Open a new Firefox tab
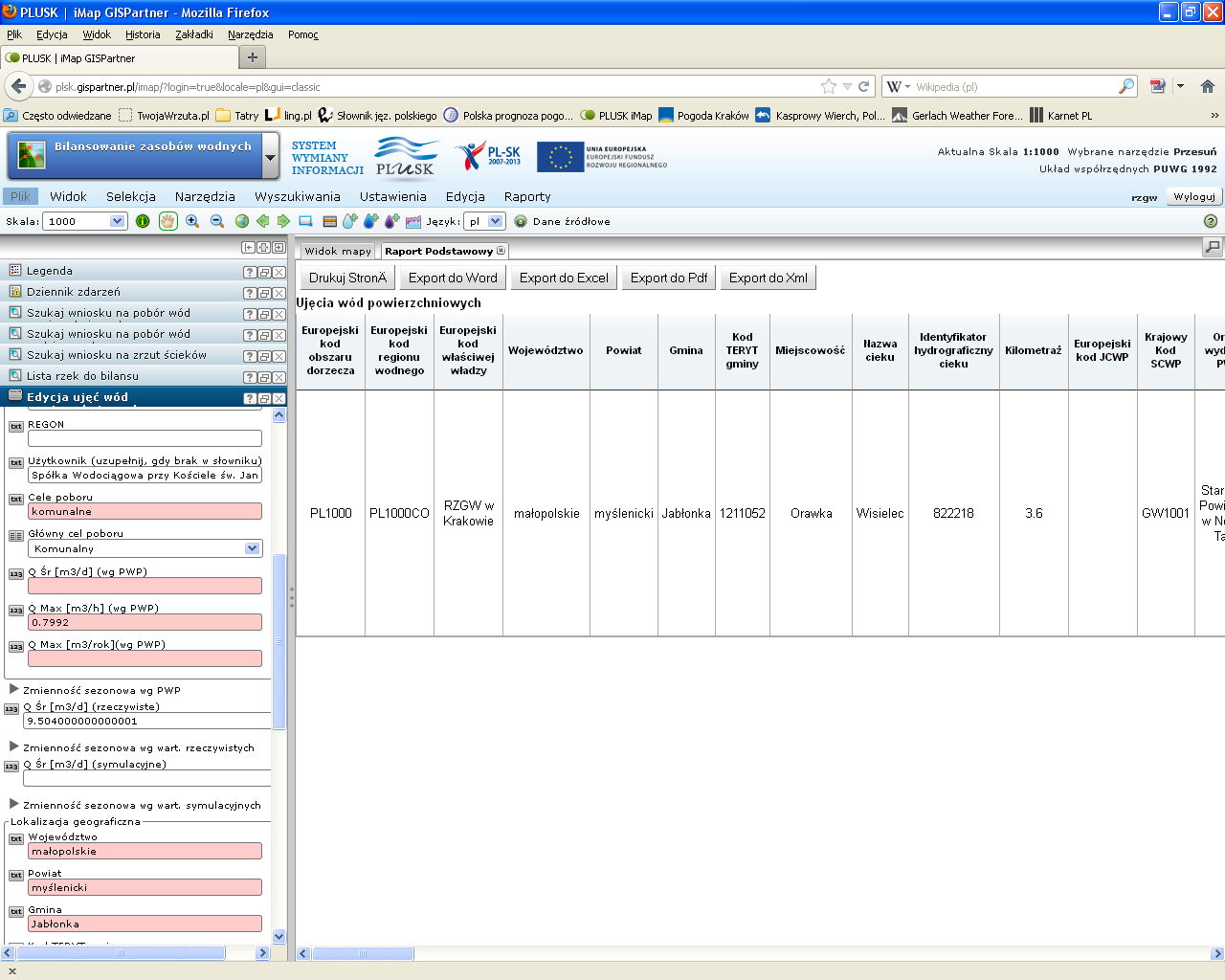 pos(252,57)
